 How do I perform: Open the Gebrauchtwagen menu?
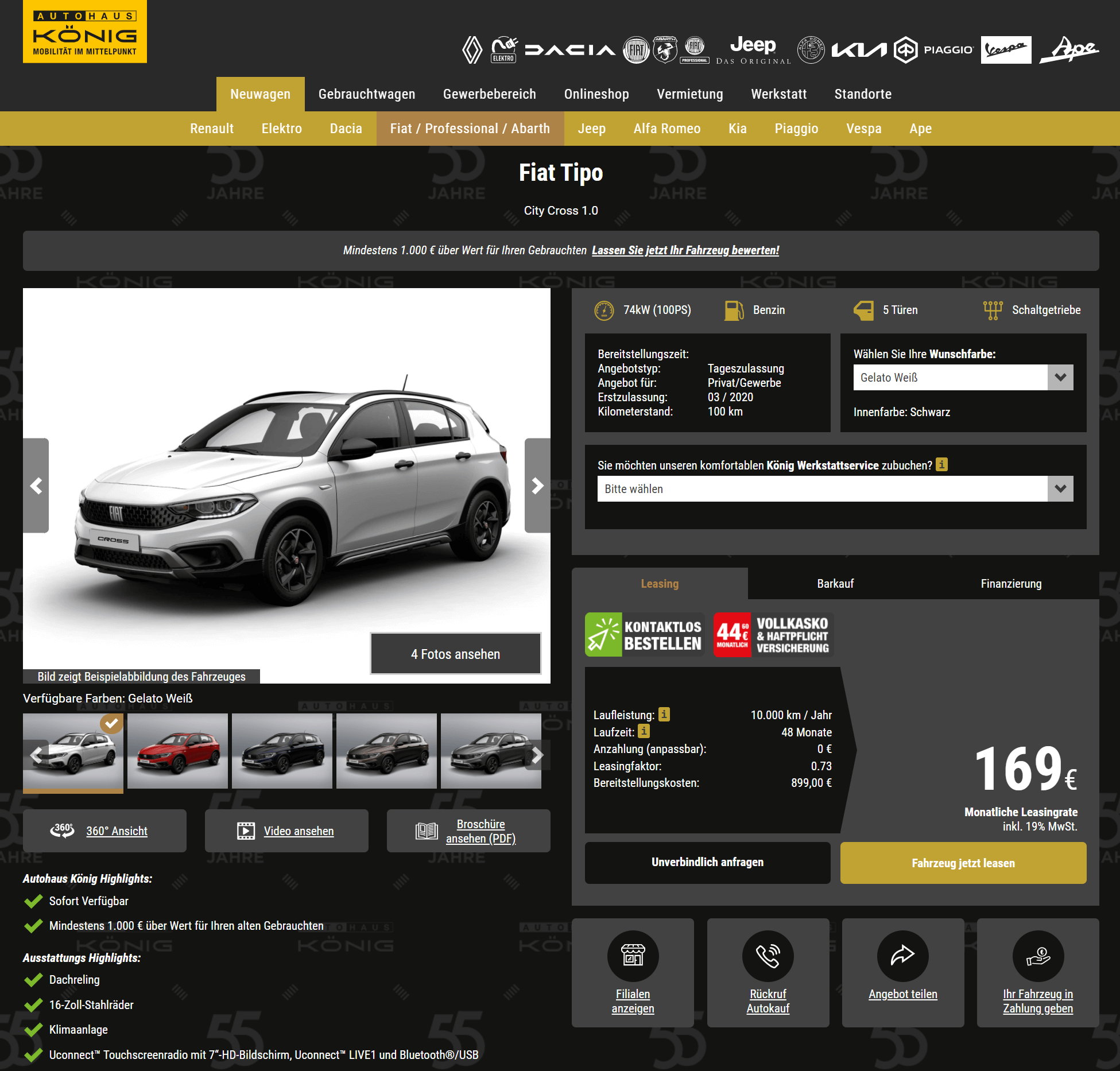[367, 94]
